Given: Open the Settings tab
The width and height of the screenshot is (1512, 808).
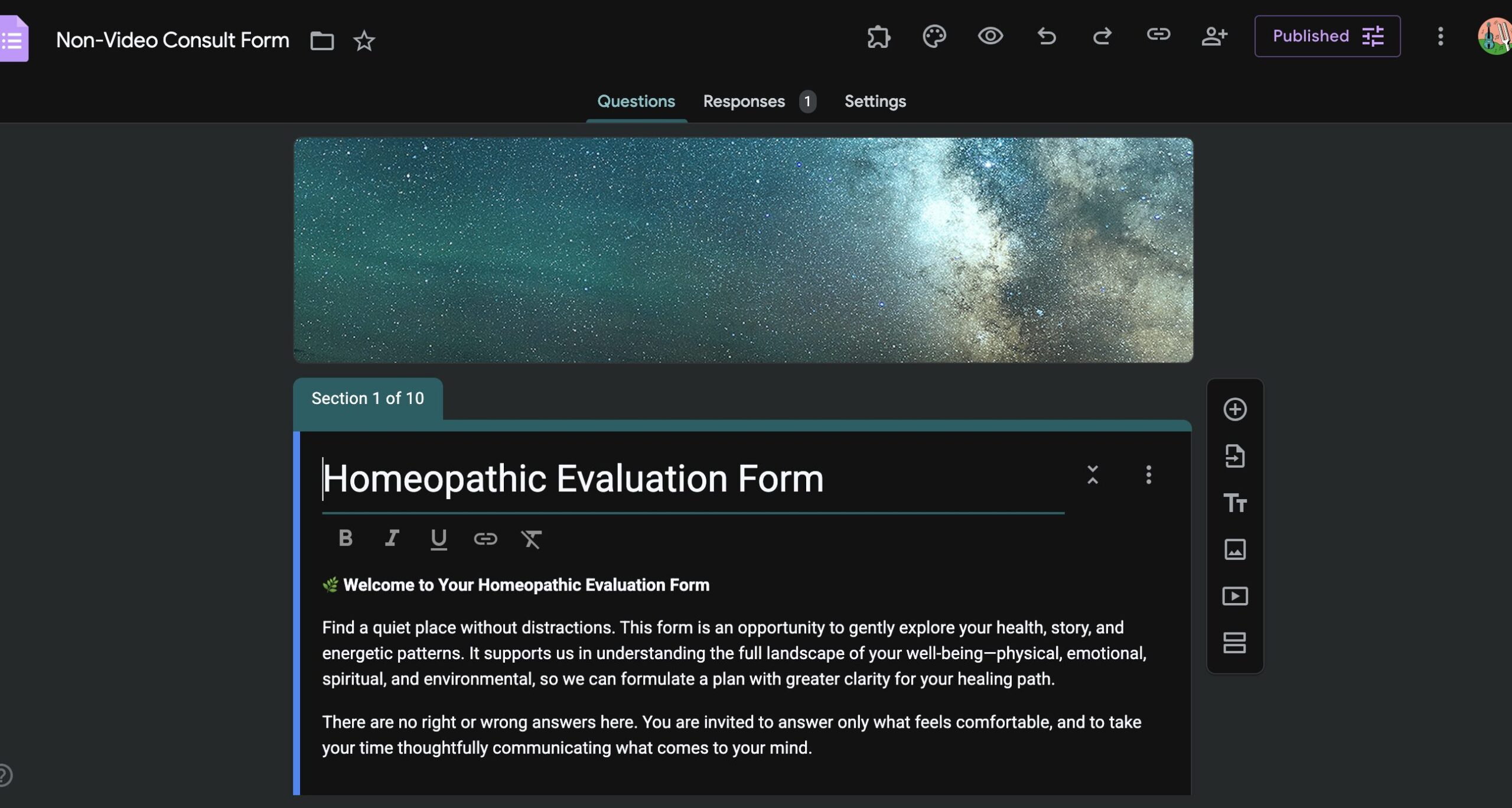Looking at the screenshot, I should pos(875,102).
